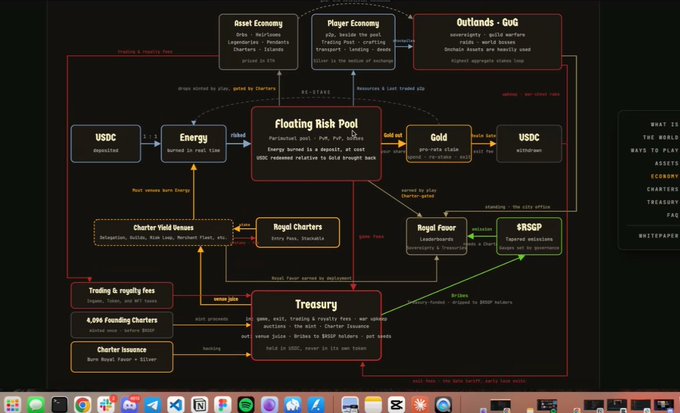680x413 pixels.
Task: Open the FAQ nav link
Action: (x=673, y=215)
